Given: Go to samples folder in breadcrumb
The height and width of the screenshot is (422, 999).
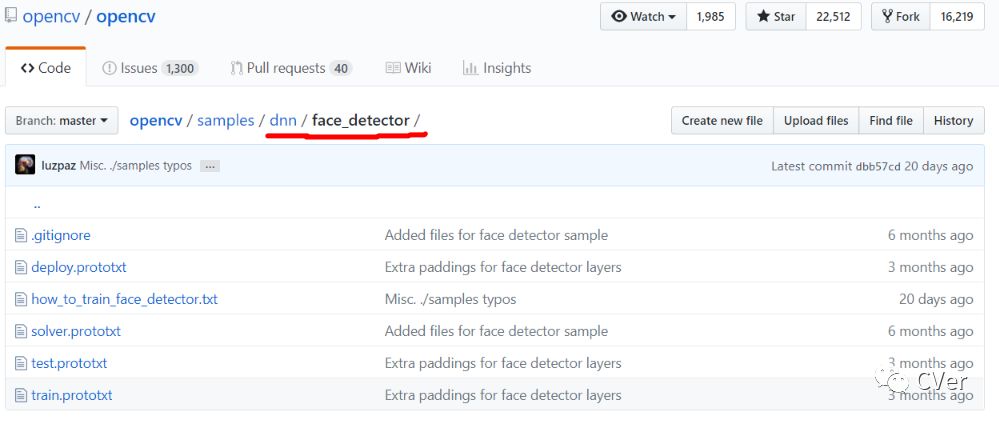Looking at the screenshot, I should coord(226,120).
